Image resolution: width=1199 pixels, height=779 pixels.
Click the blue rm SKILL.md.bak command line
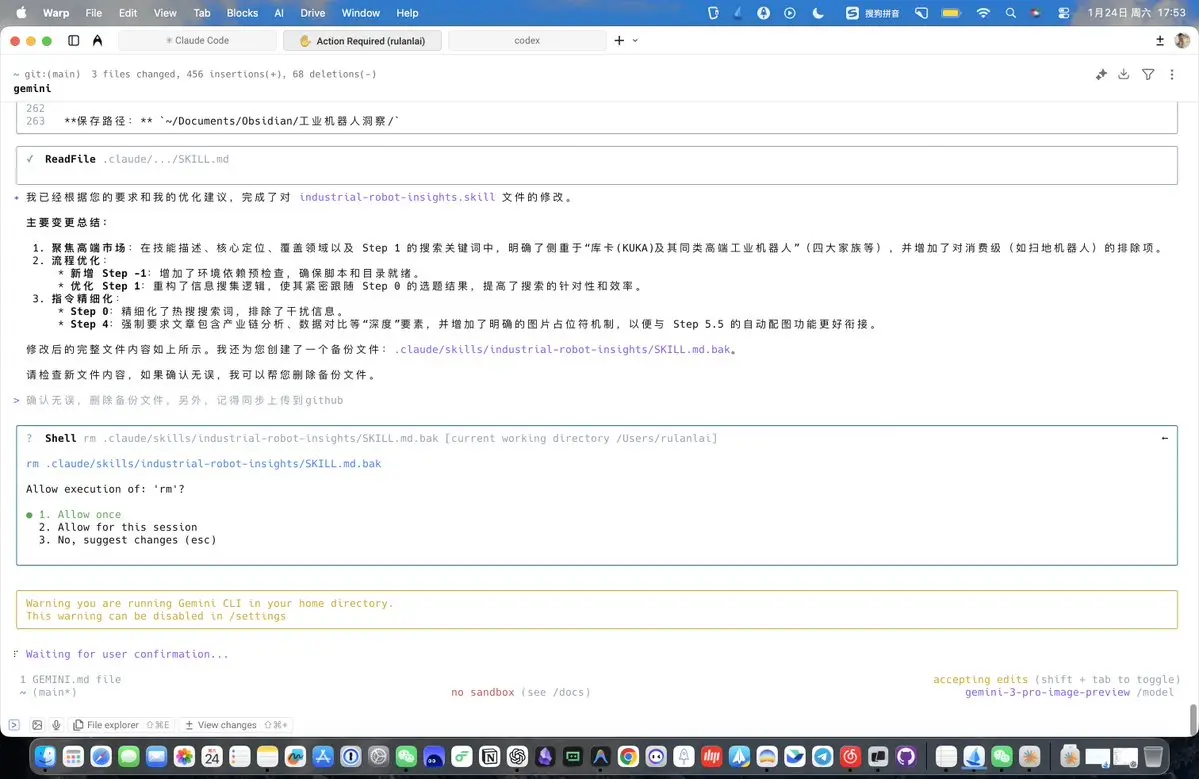coord(203,463)
